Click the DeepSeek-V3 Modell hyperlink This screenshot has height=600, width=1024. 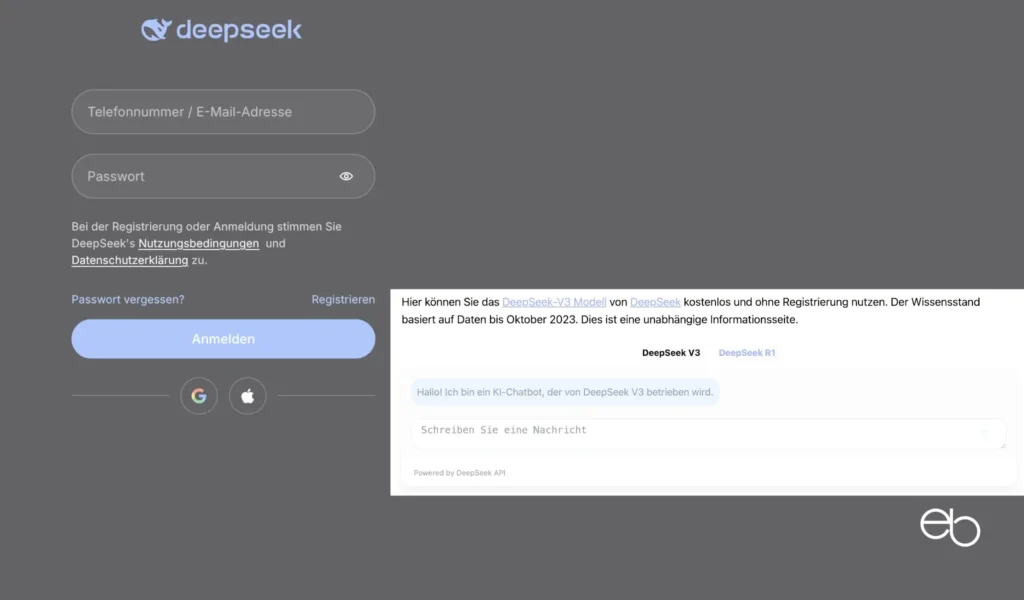point(554,301)
